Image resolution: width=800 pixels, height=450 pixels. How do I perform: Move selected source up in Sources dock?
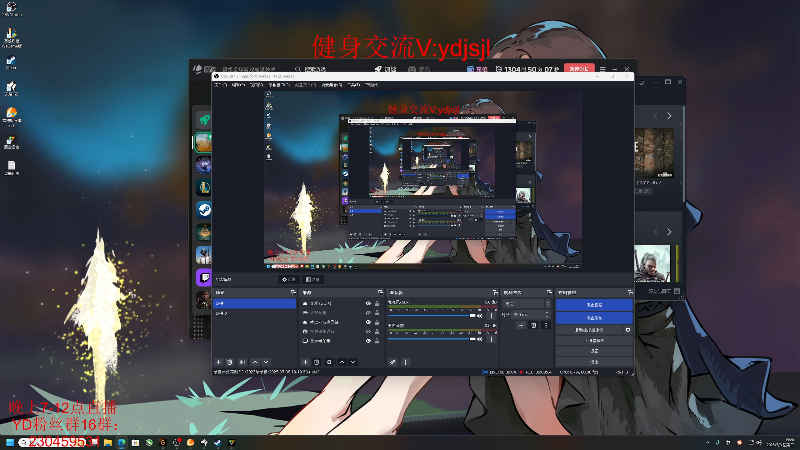click(x=342, y=362)
